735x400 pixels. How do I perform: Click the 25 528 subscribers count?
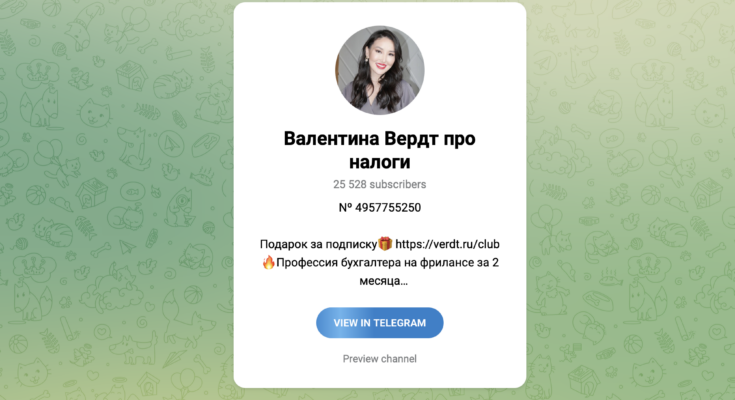pos(380,184)
